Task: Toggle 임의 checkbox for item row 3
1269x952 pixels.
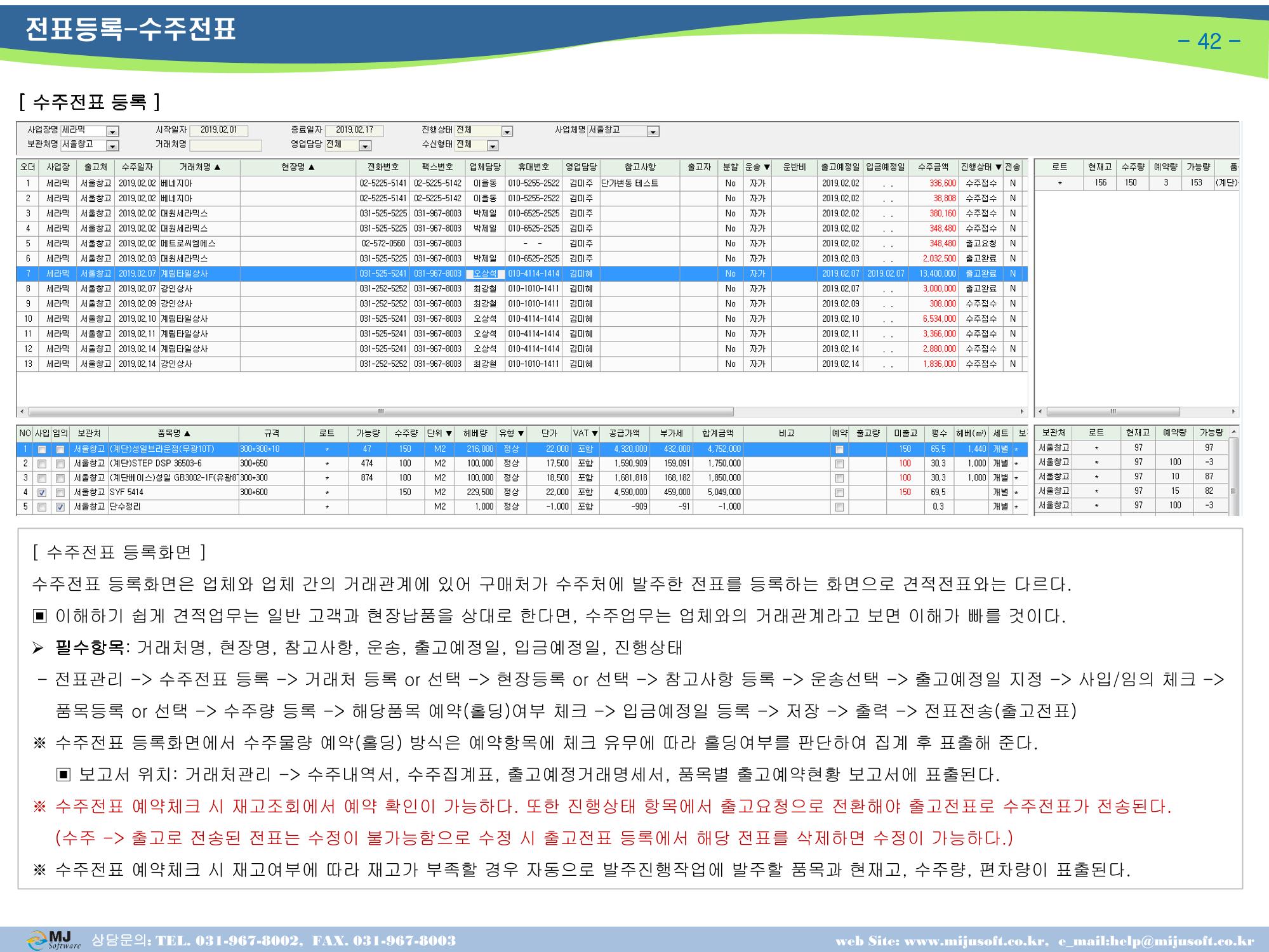Action: pos(60,479)
